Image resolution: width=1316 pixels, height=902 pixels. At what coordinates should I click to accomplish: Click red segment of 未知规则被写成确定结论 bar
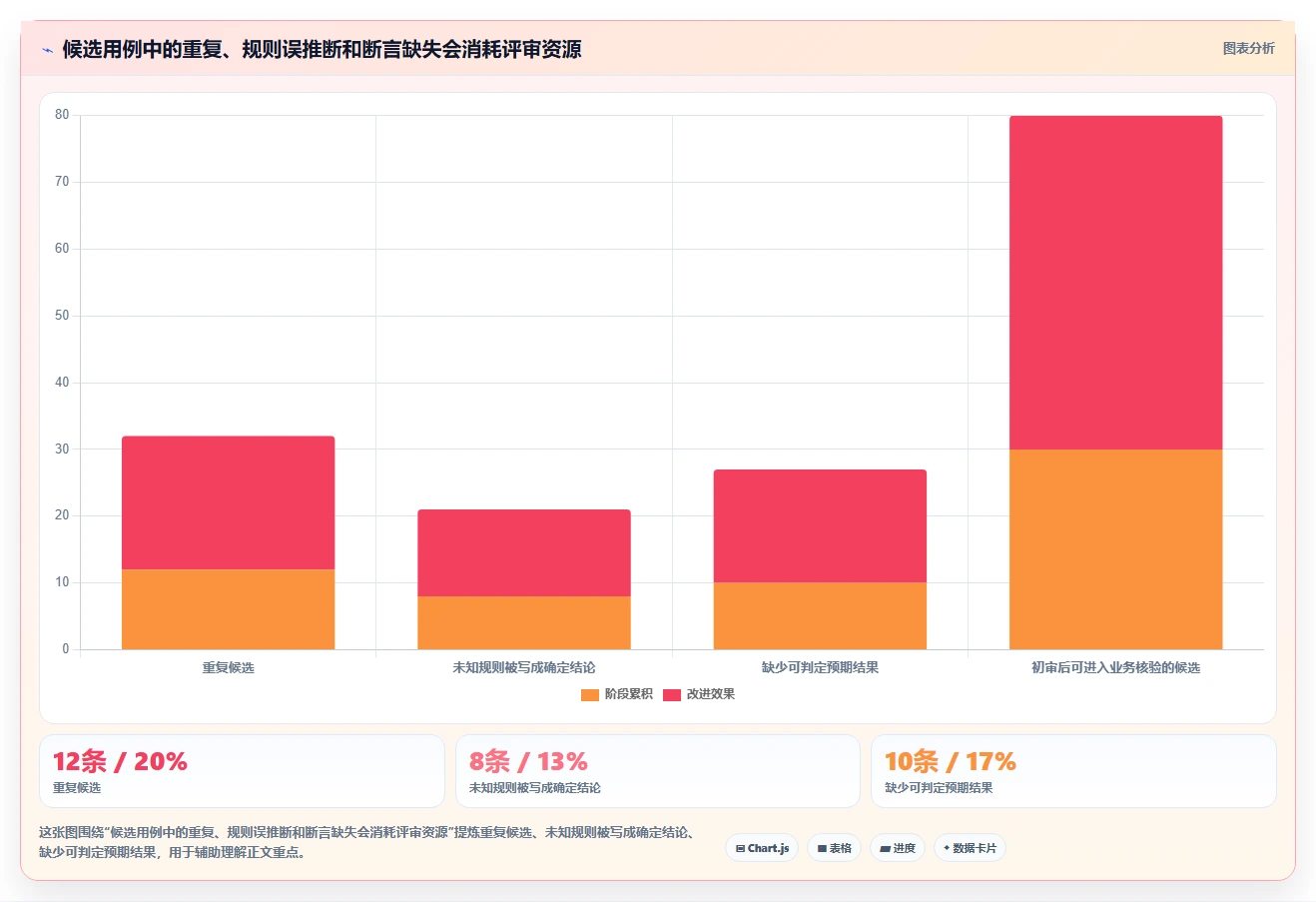click(x=524, y=552)
